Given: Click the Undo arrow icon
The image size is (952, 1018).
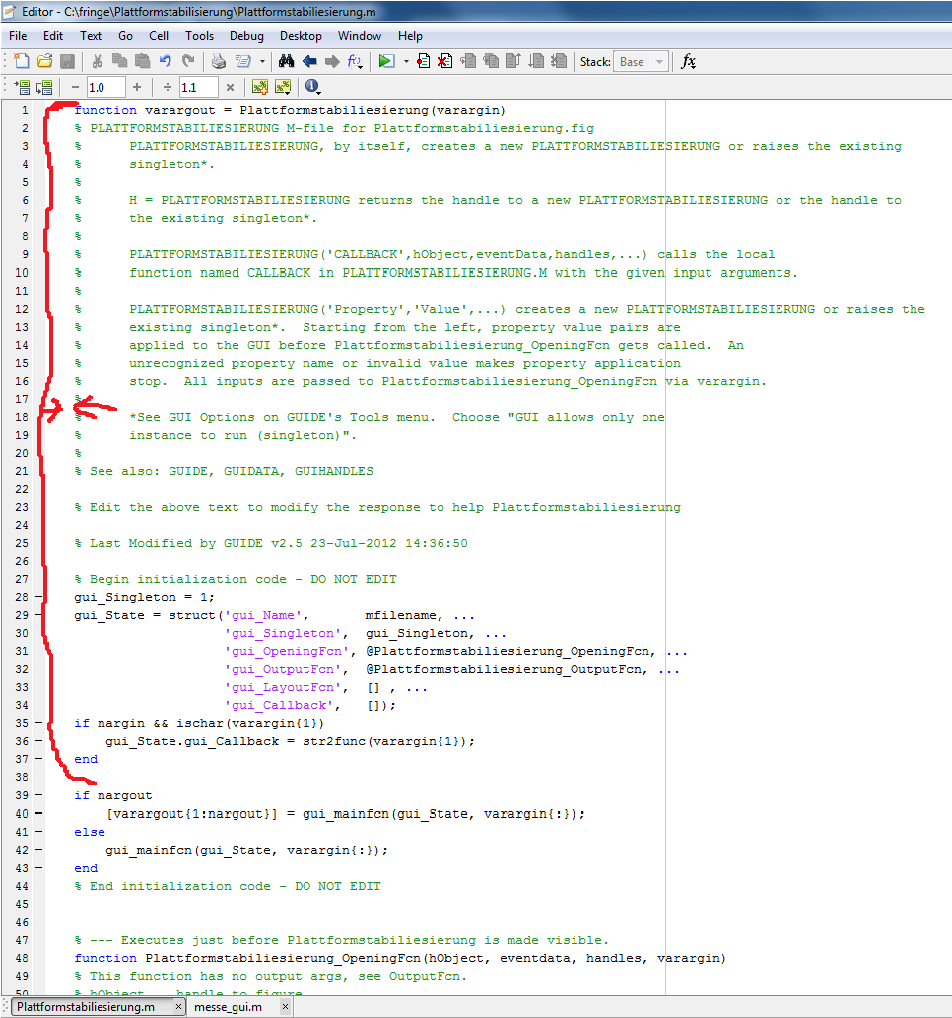Looking at the screenshot, I should point(166,62).
